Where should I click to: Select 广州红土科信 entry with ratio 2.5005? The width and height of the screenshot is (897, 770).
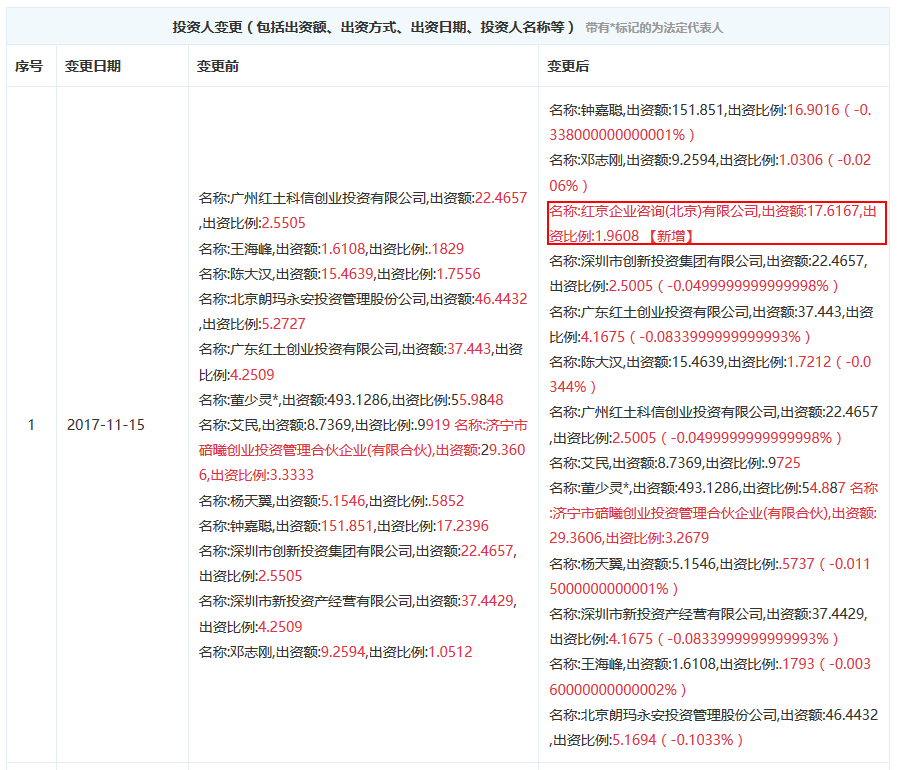tap(713, 425)
